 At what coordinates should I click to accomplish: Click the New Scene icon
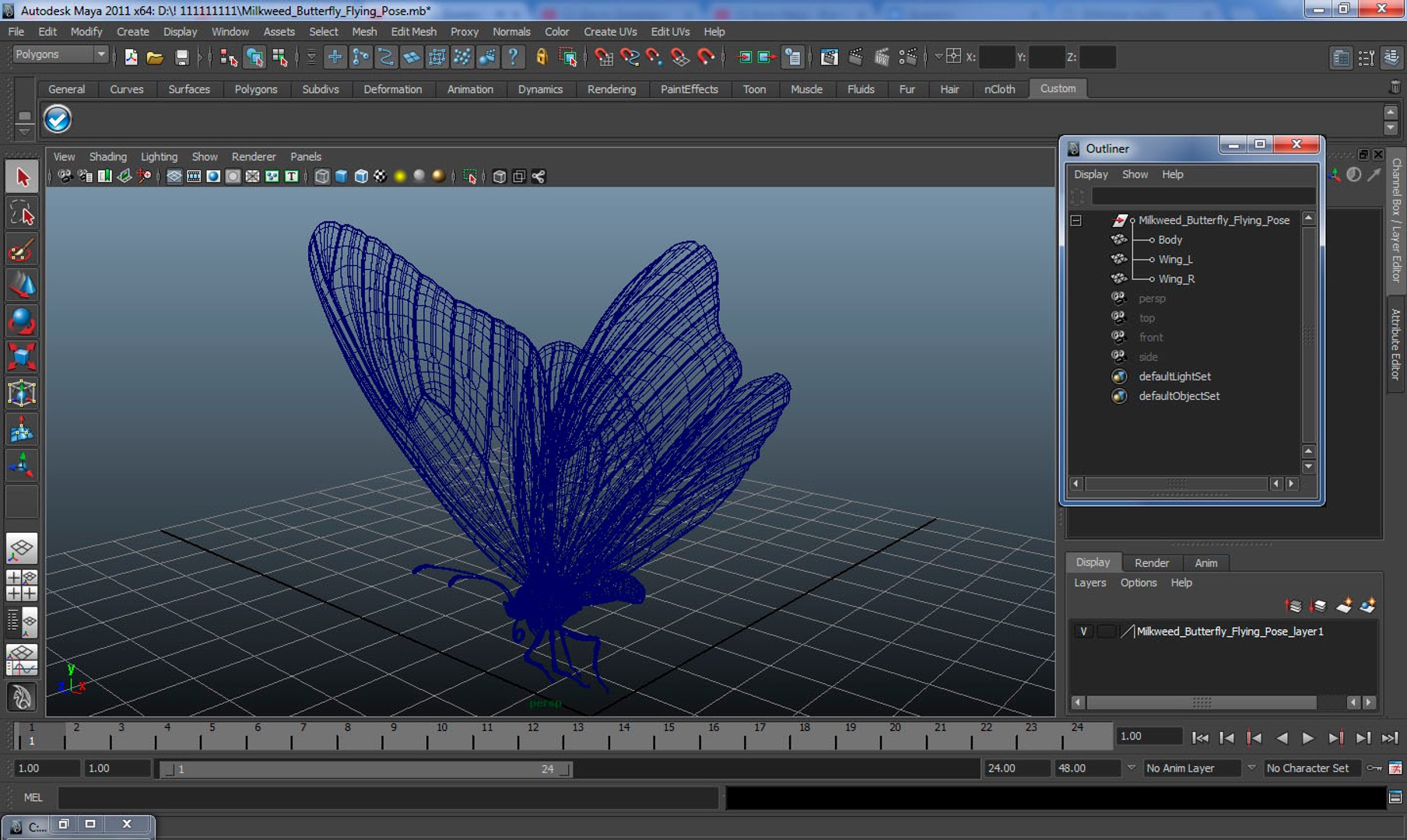[131, 57]
